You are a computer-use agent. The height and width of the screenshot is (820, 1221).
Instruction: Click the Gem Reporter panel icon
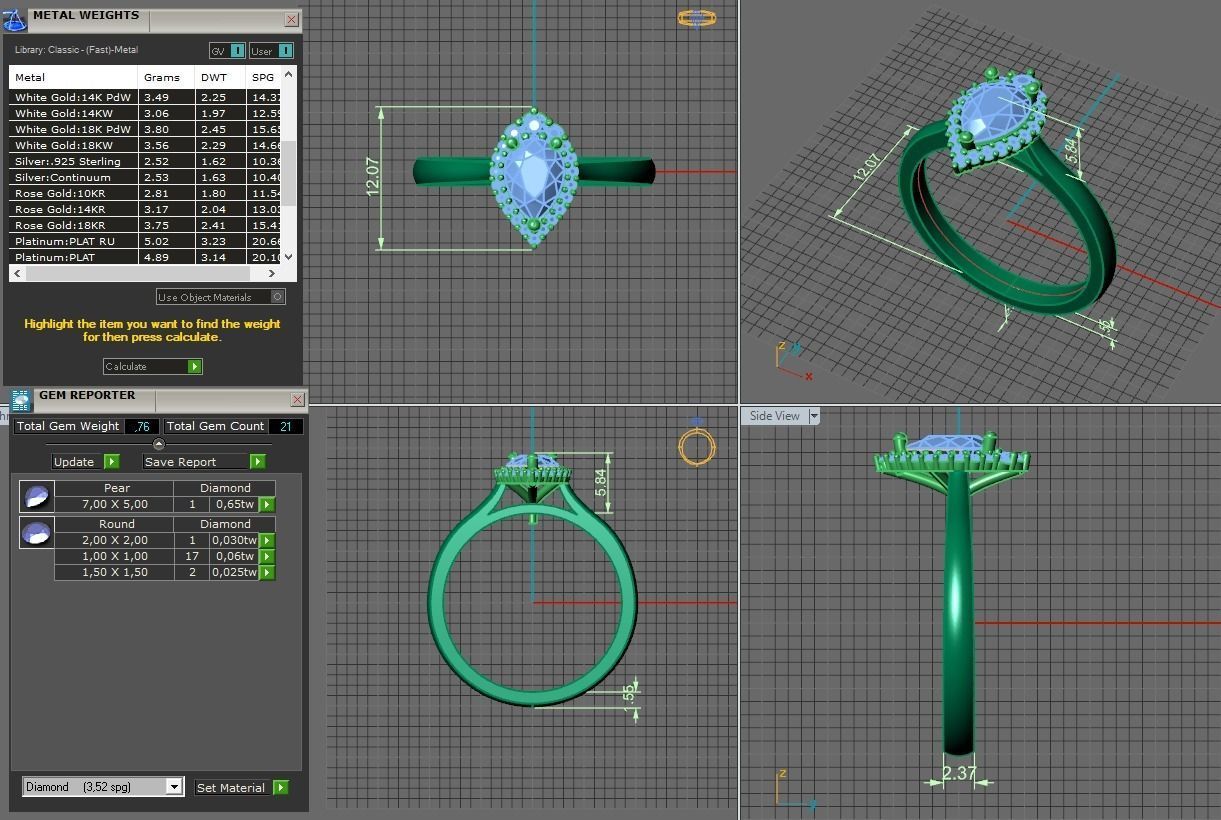(21, 400)
